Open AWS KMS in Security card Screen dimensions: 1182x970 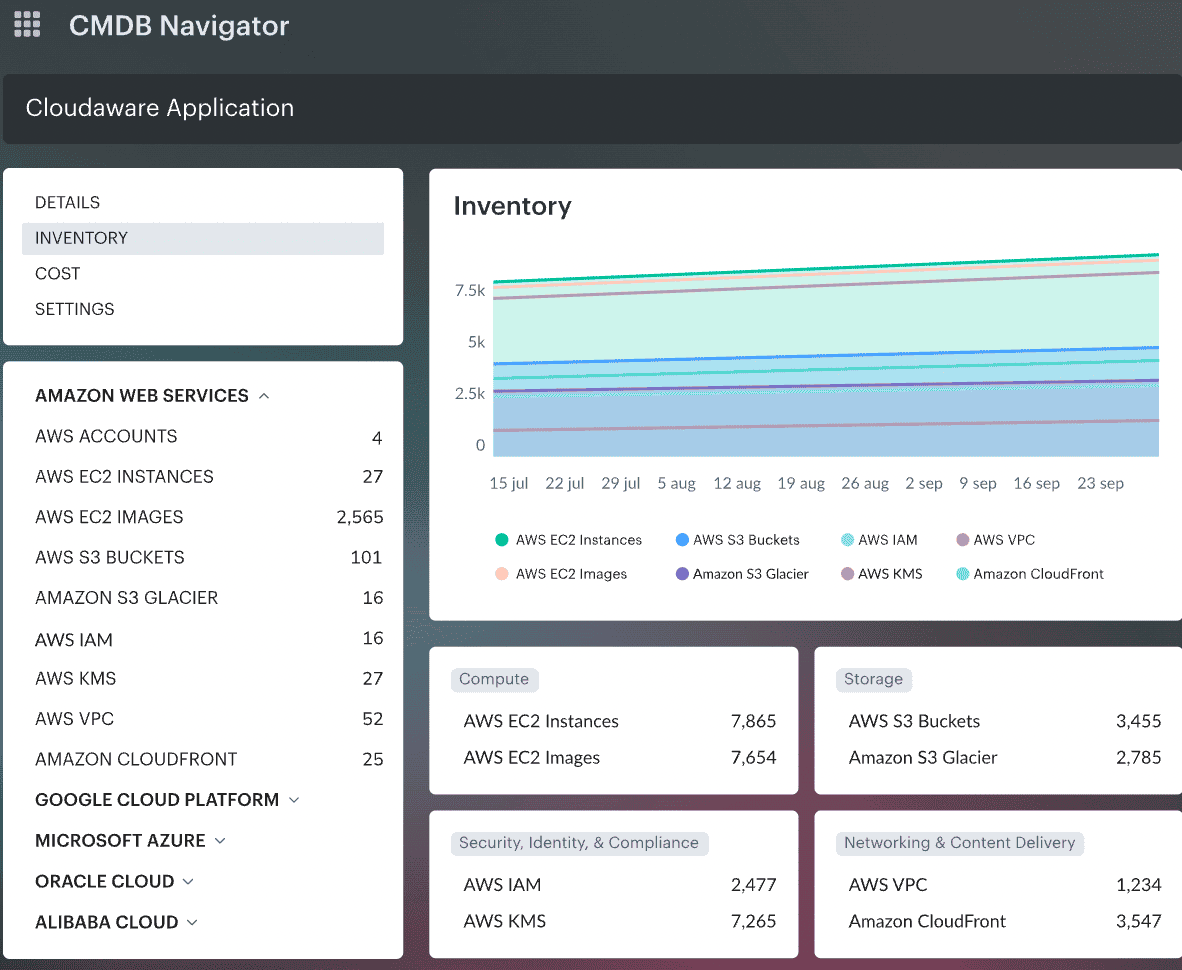pyautogui.click(x=504, y=921)
